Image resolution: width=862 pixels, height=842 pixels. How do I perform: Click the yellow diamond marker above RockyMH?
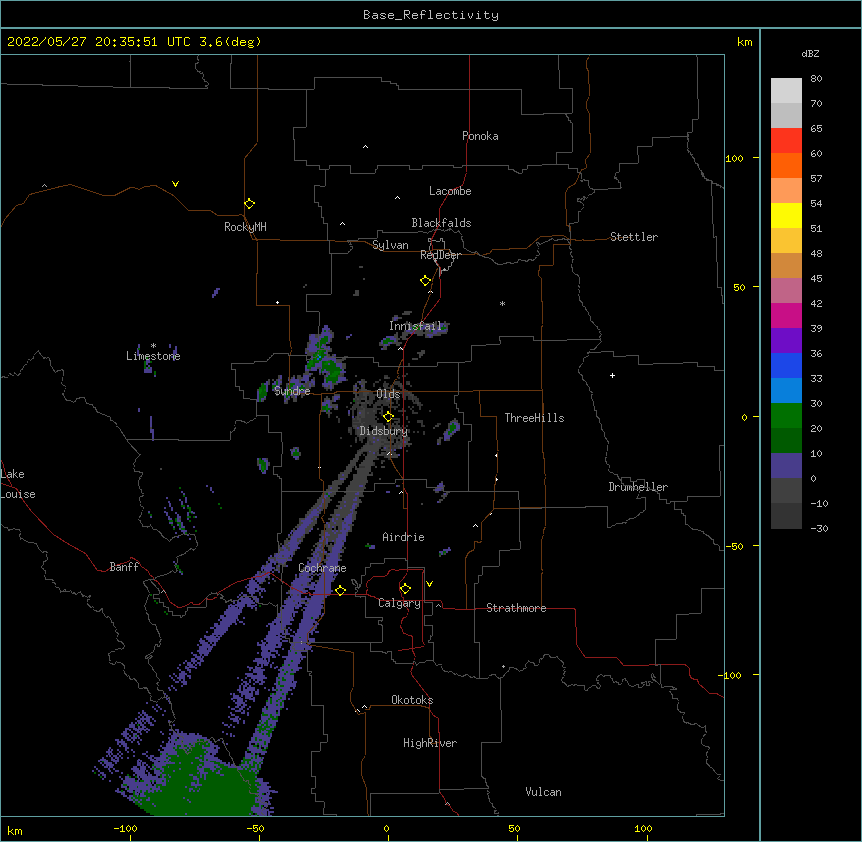click(249, 204)
